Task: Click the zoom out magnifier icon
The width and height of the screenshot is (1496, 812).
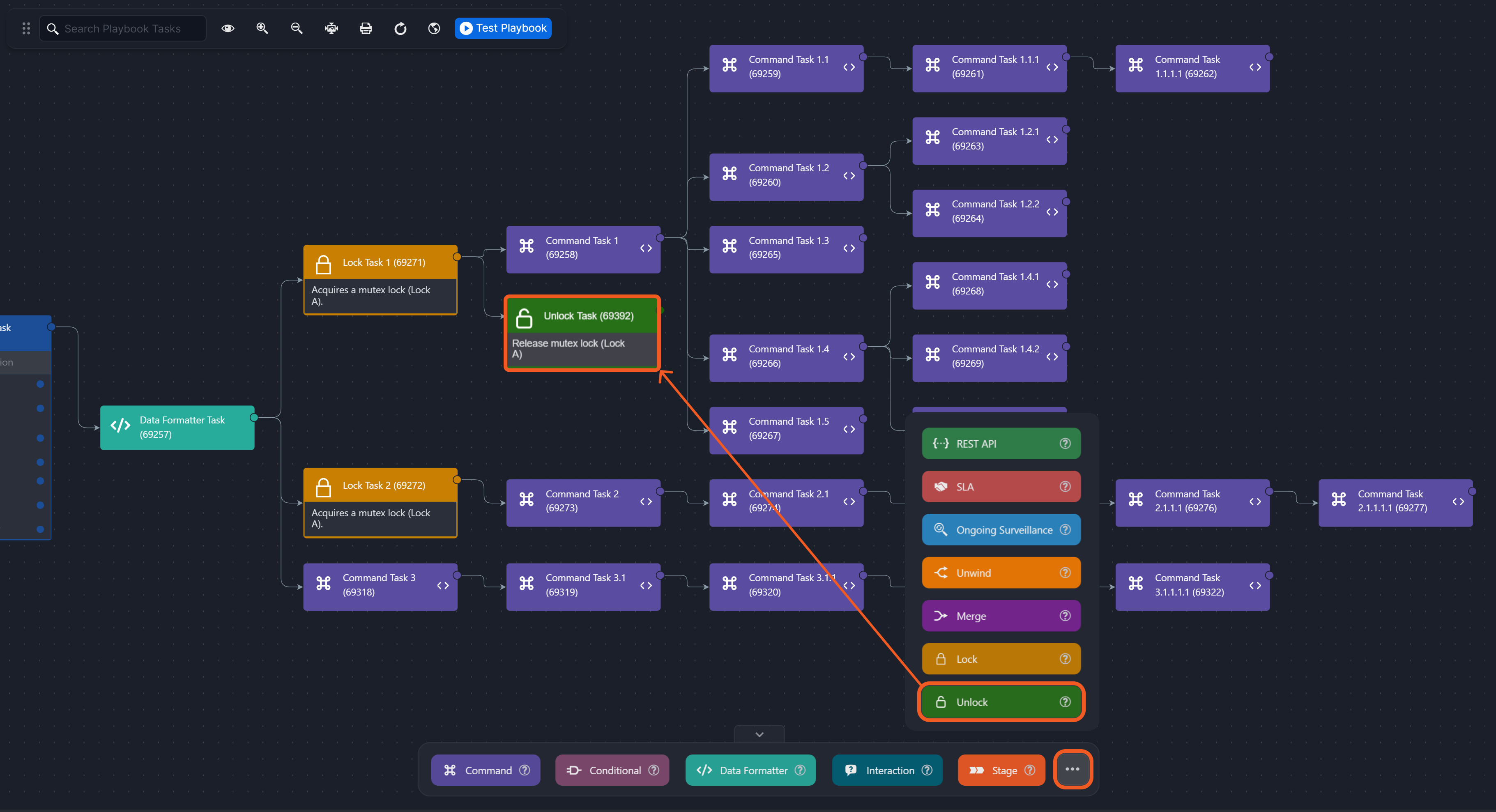Action: coord(297,28)
